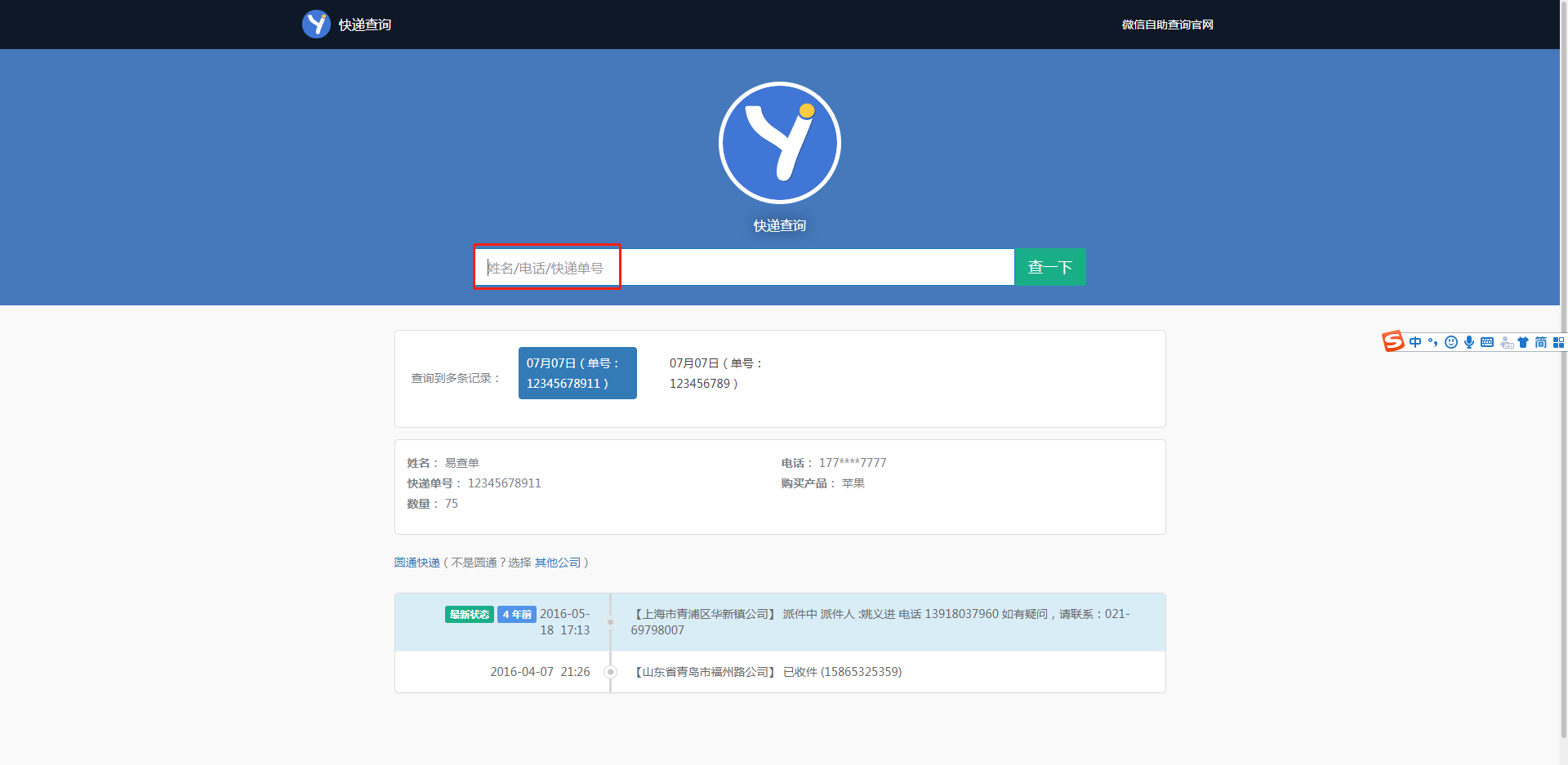Open the emoji smiley panel
Image resolution: width=1568 pixels, height=765 pixels.
1451,342
